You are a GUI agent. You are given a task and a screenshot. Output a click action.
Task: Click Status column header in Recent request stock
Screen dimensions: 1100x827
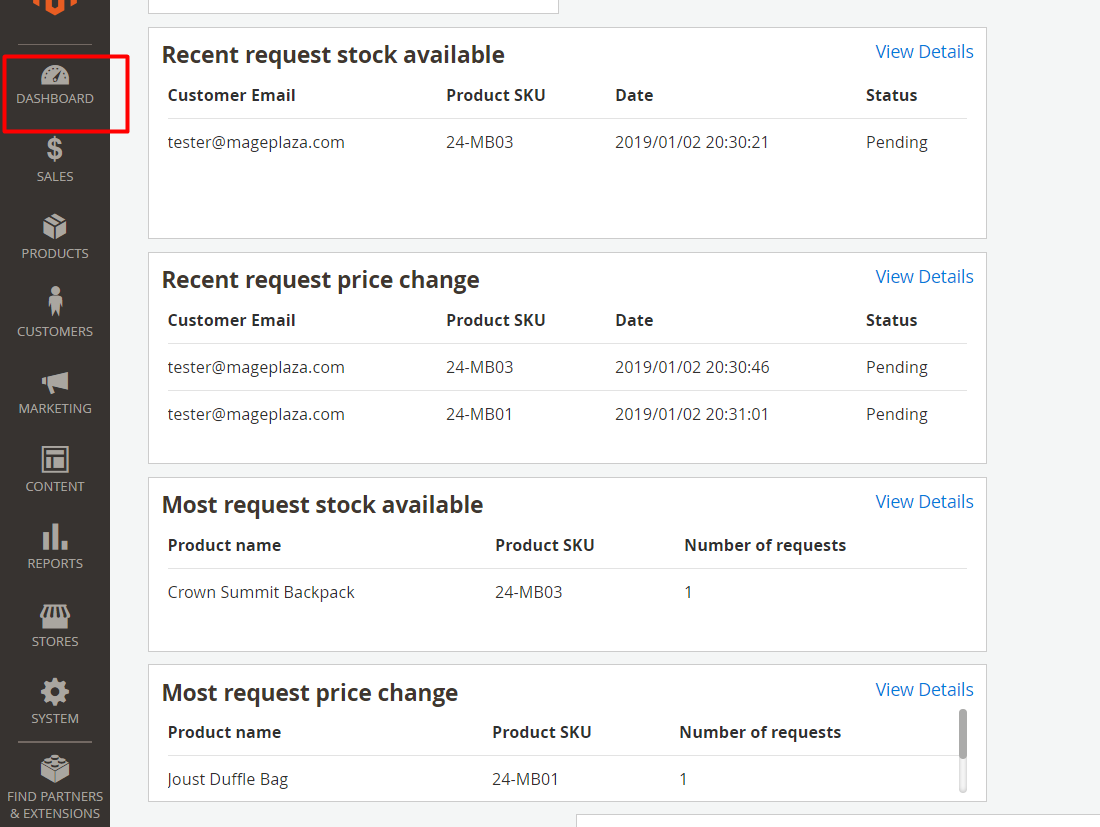click(x=891, y=95)
